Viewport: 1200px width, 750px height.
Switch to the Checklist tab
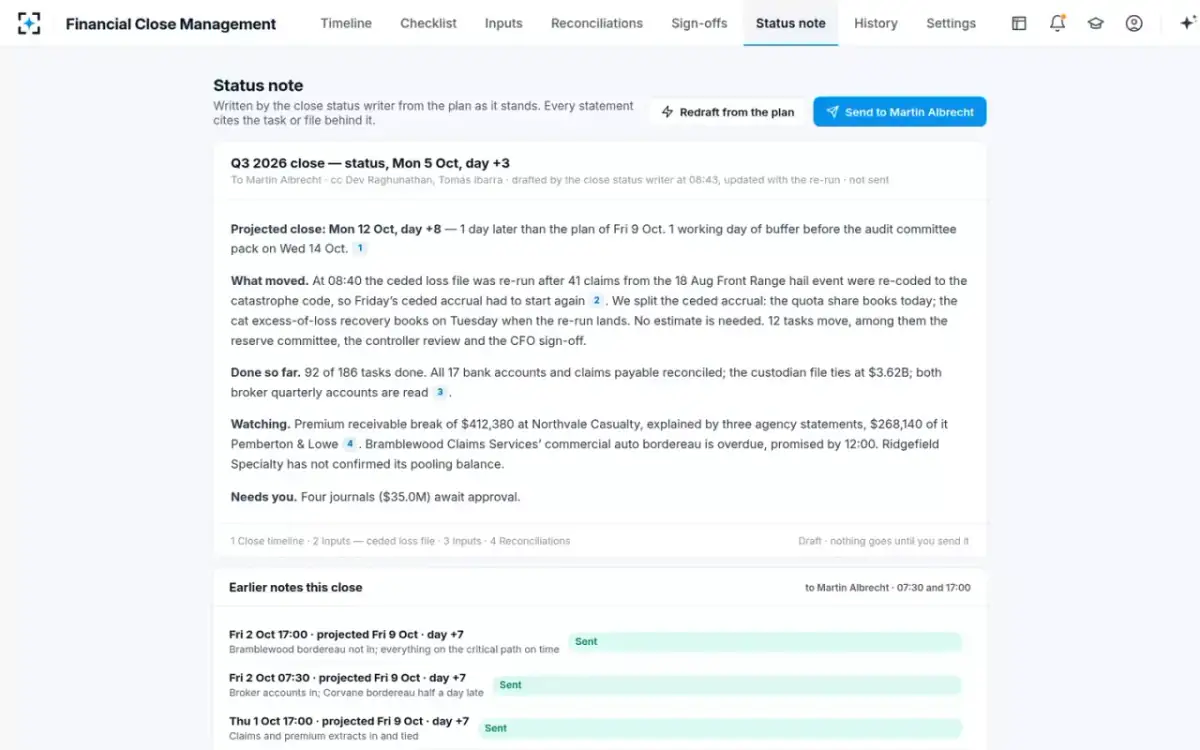(428, 23)
